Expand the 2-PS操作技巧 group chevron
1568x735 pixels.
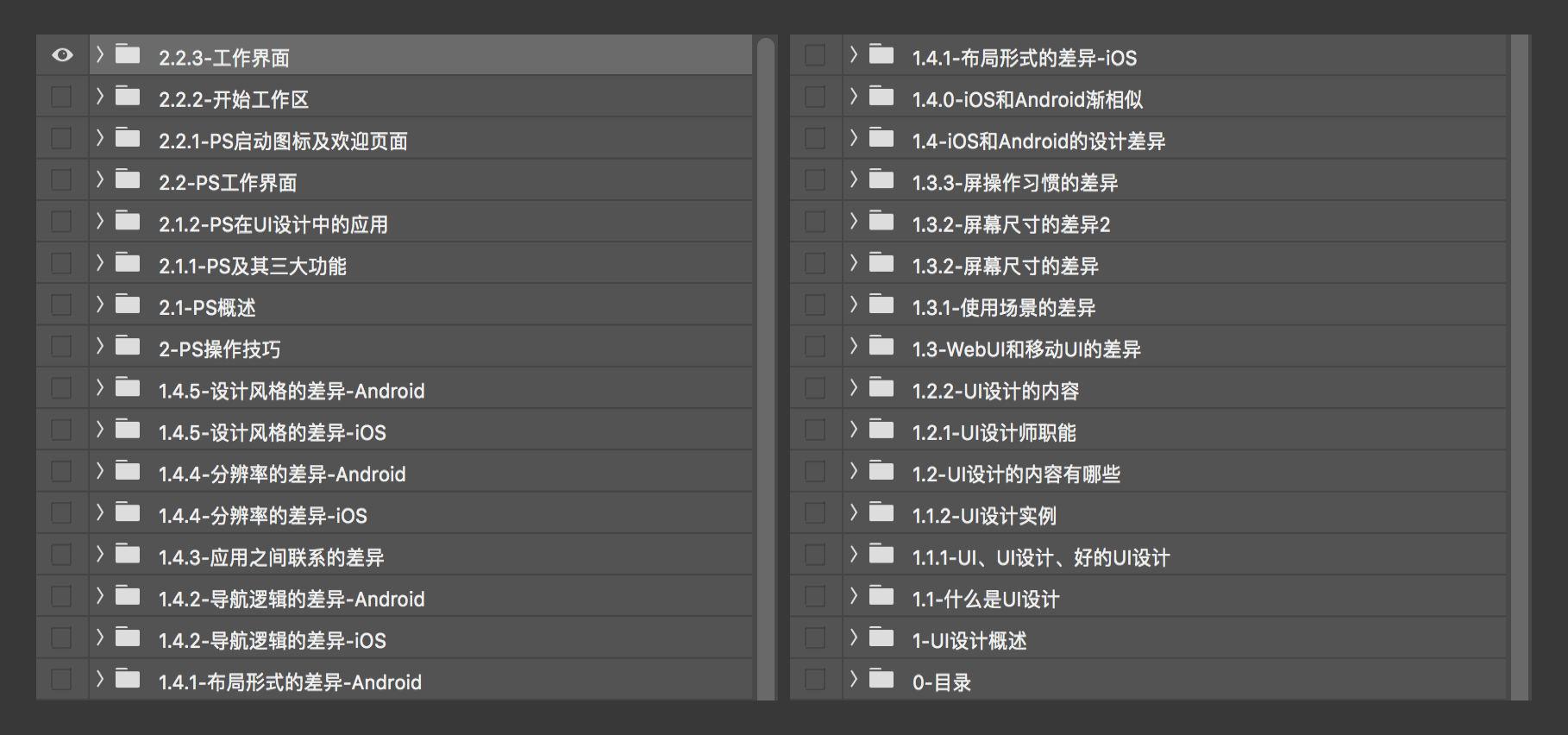pos(100,347)
